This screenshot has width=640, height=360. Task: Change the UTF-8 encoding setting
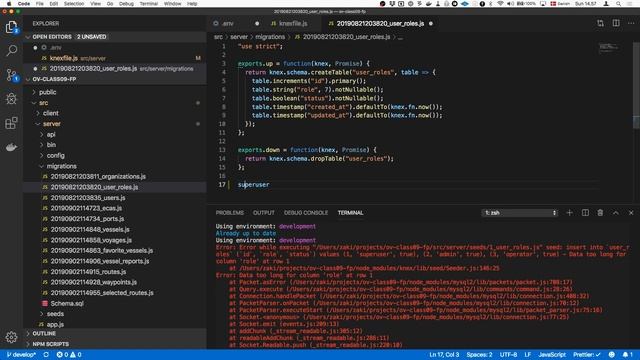(509, 355)
